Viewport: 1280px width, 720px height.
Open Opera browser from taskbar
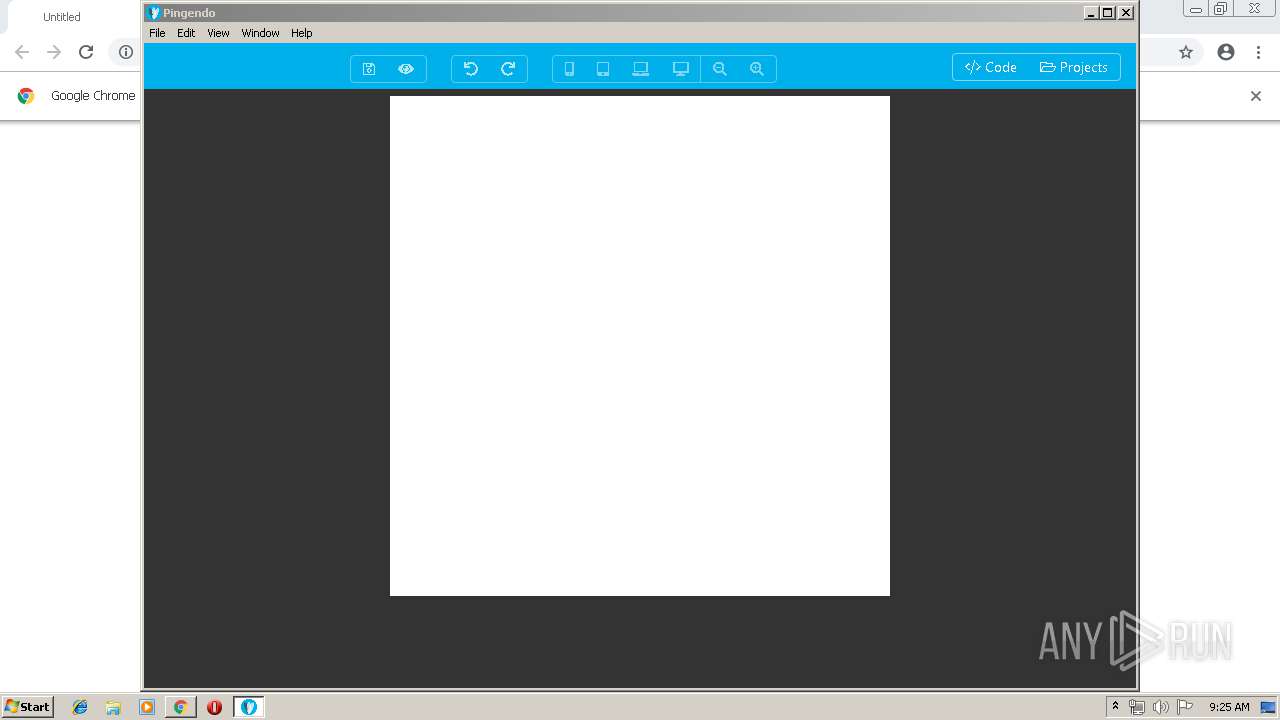point(214,707)
